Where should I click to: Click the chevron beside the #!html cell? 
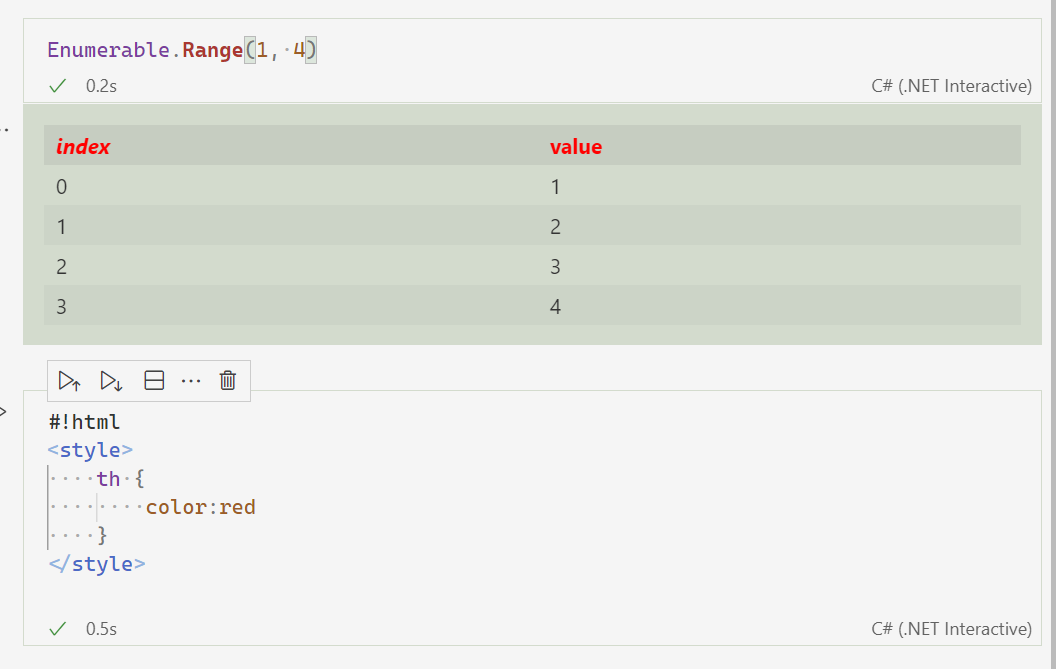coord(3,410)
